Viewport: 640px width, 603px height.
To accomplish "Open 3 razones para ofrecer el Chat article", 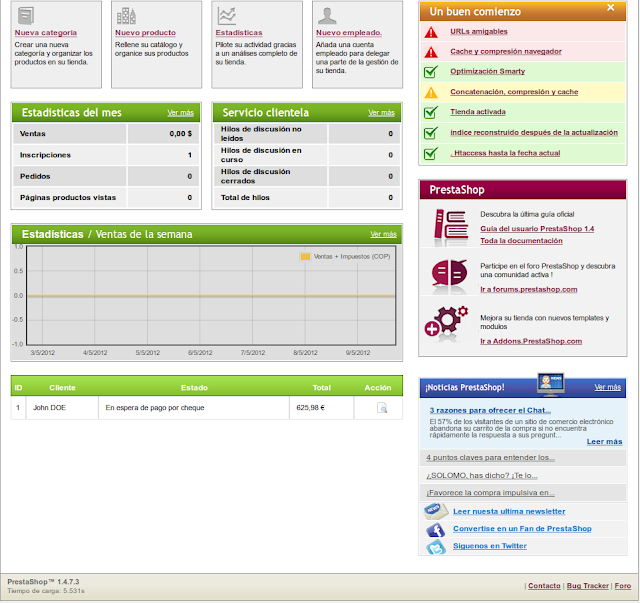I will pos(490,410).
